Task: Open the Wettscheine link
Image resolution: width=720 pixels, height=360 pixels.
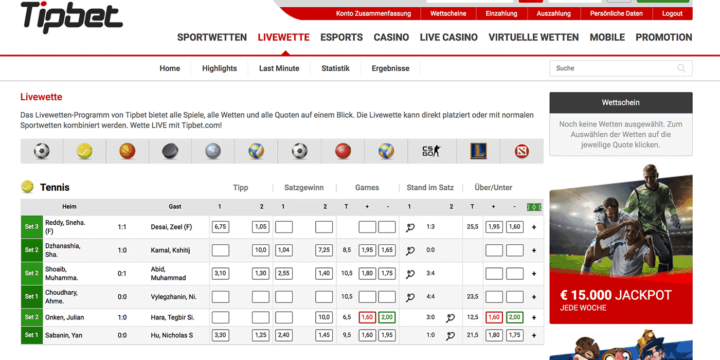Action: click(448, 14)
